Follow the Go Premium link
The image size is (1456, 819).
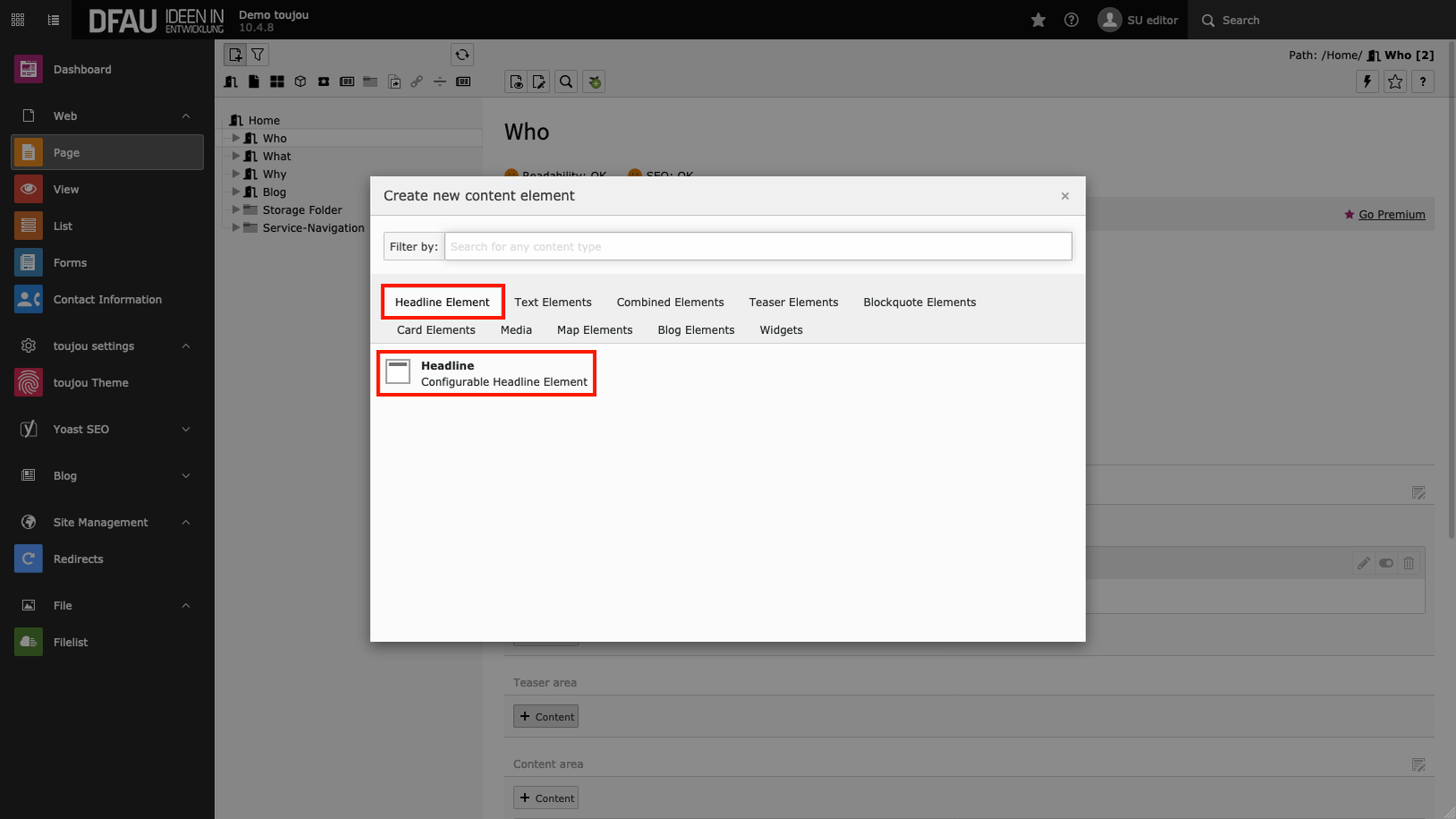[x=1392, y=215]
